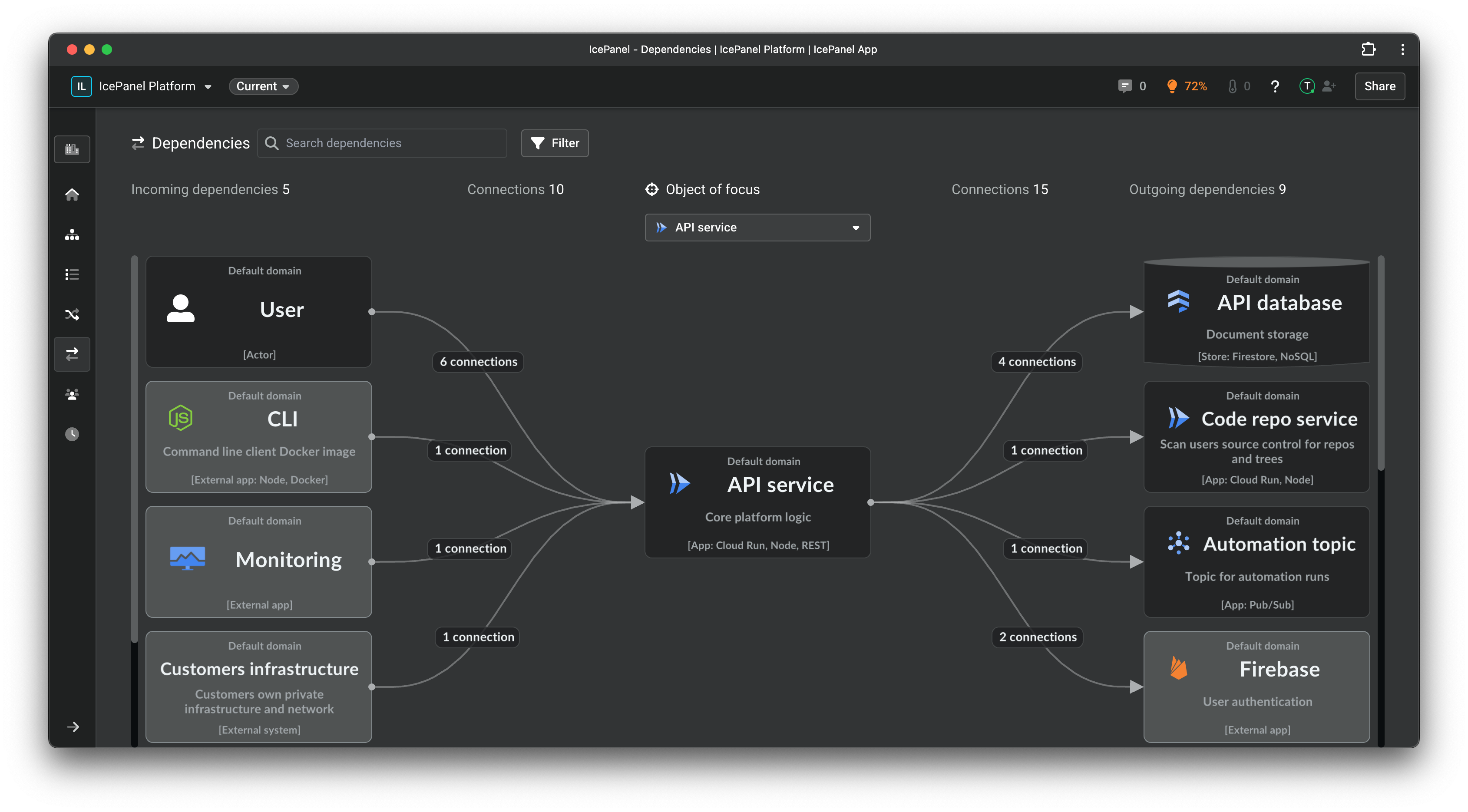Select the Customers infrastructure card
Image resolution: width=1468 pixels, height=812 pixels.
tap(259, 687)
